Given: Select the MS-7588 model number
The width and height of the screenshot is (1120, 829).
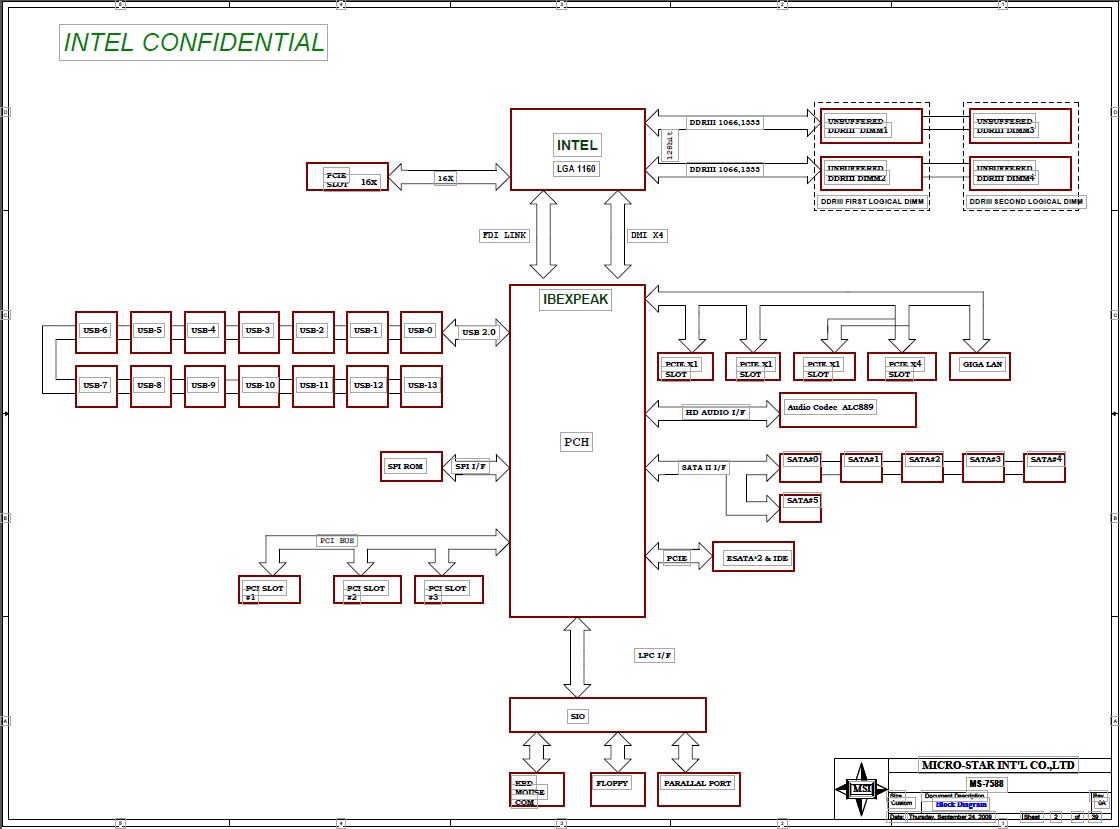Looking at the screenshot, I should click(x=986, y=783).
